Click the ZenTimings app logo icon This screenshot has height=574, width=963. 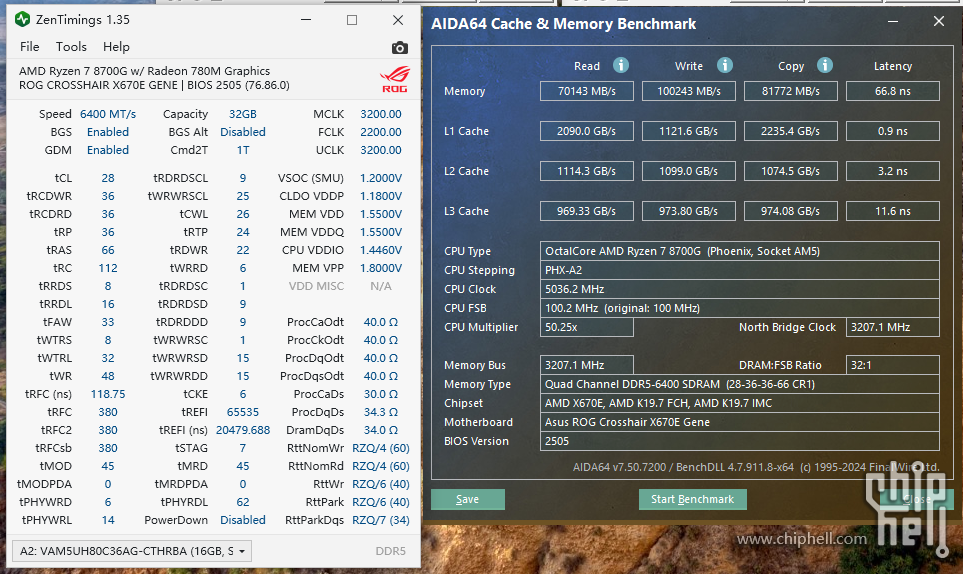click(22, 20)
